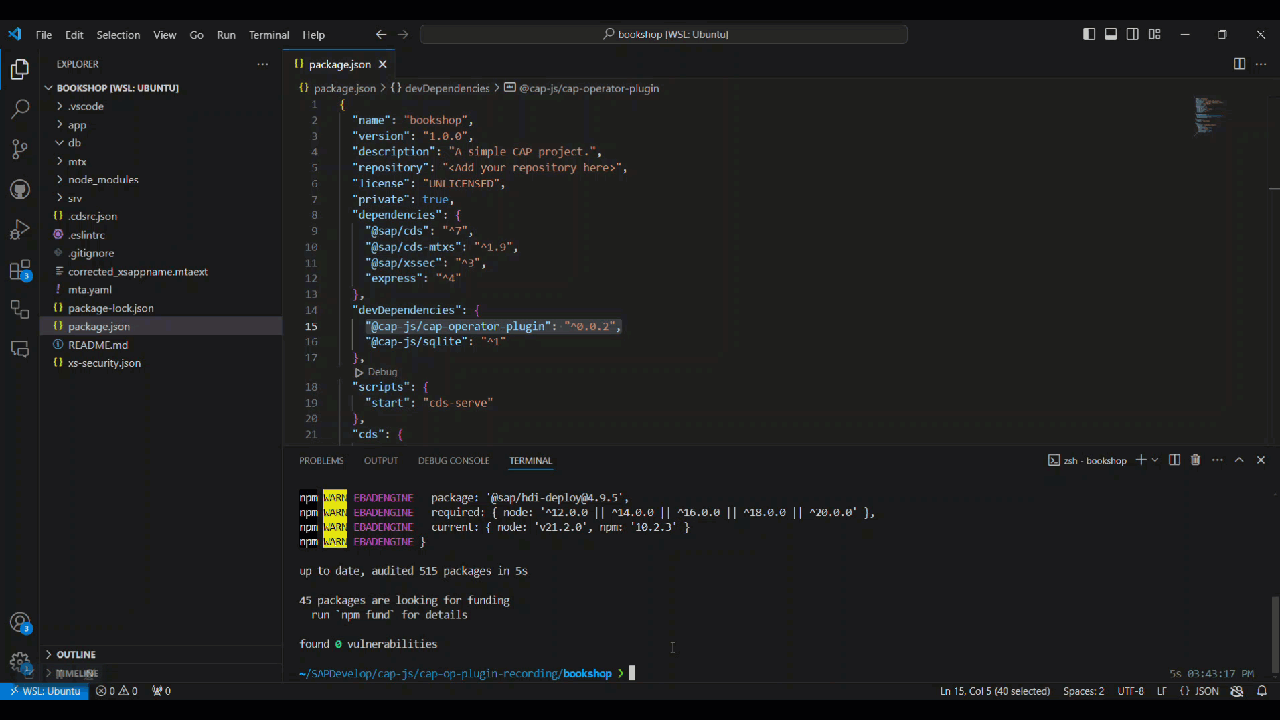Close the terminal panel

(1260, 460)
